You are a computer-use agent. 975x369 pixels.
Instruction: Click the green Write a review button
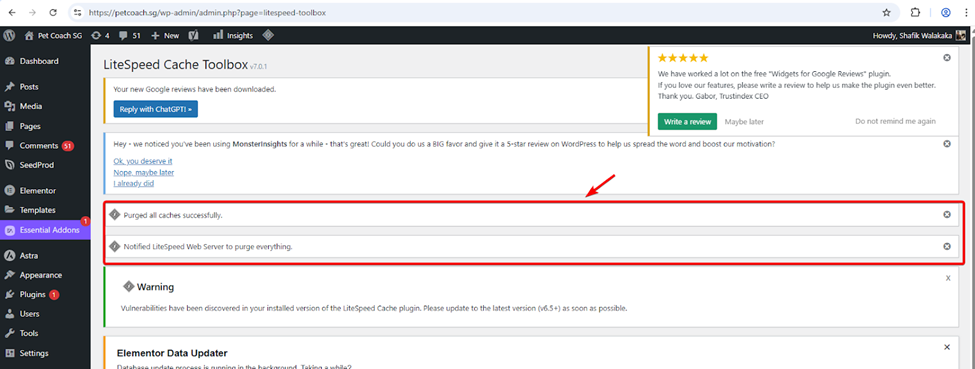[x=687, y=121]
